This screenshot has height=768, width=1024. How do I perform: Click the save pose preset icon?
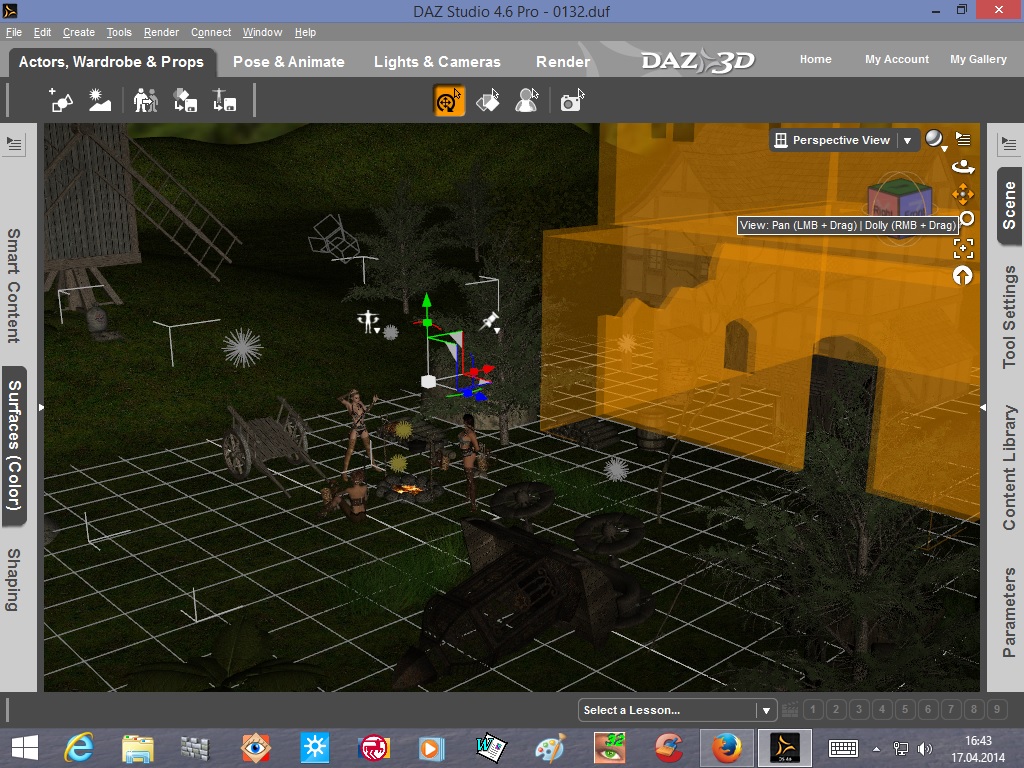tap(224, 101)
